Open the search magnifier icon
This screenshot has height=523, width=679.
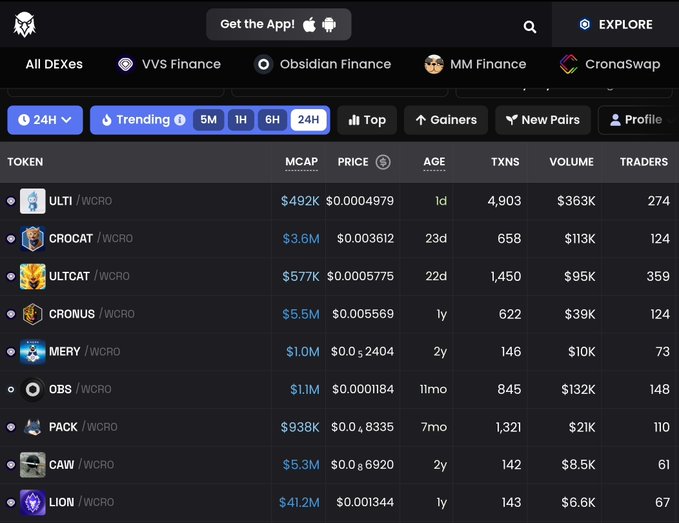(x=530, y=27)
